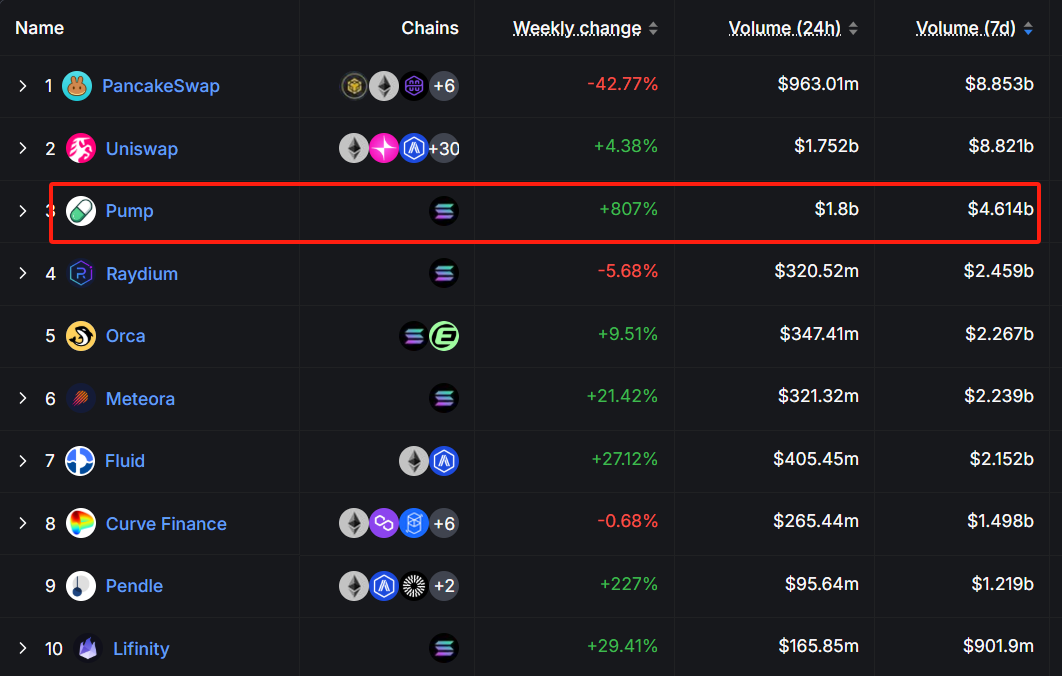Click the Fluid logo icon

coord(80,461)
